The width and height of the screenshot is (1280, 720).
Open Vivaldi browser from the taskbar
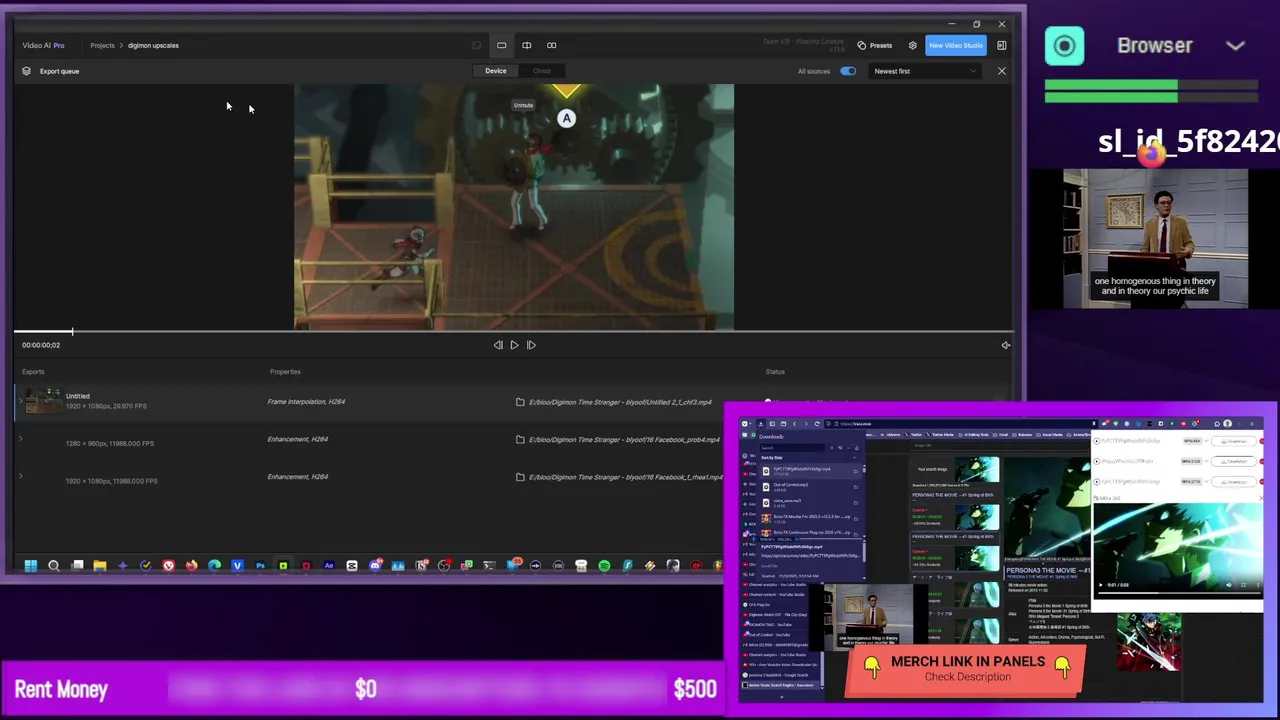tap(168, 566)
